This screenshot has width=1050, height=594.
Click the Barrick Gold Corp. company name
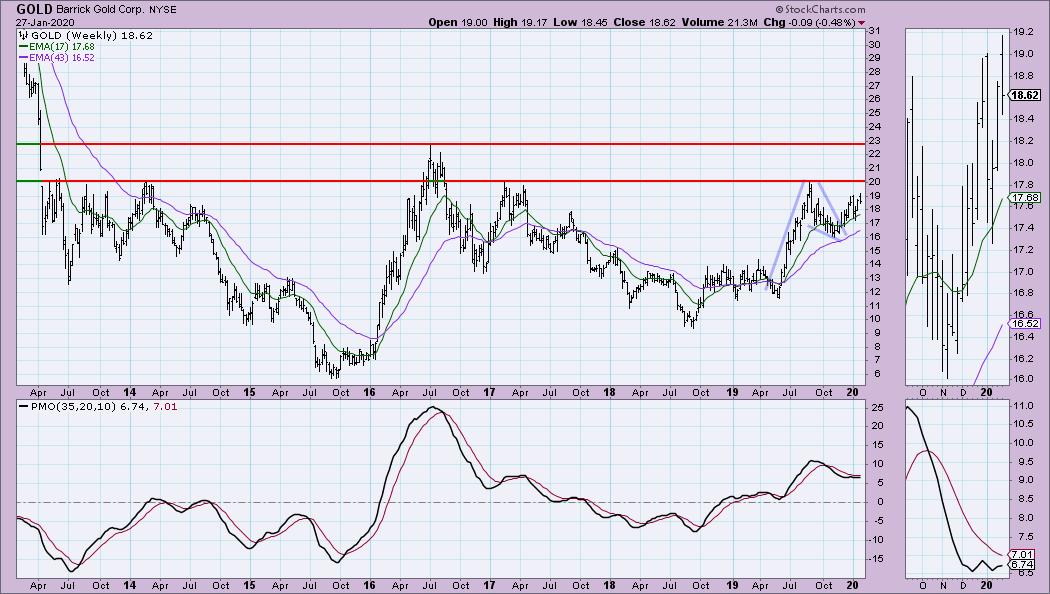[98, 10]
